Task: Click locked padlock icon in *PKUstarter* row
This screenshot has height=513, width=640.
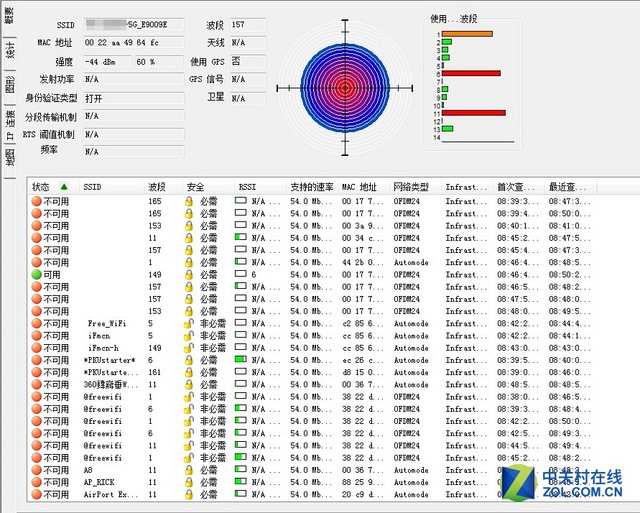Action: (x=189, y=360)
